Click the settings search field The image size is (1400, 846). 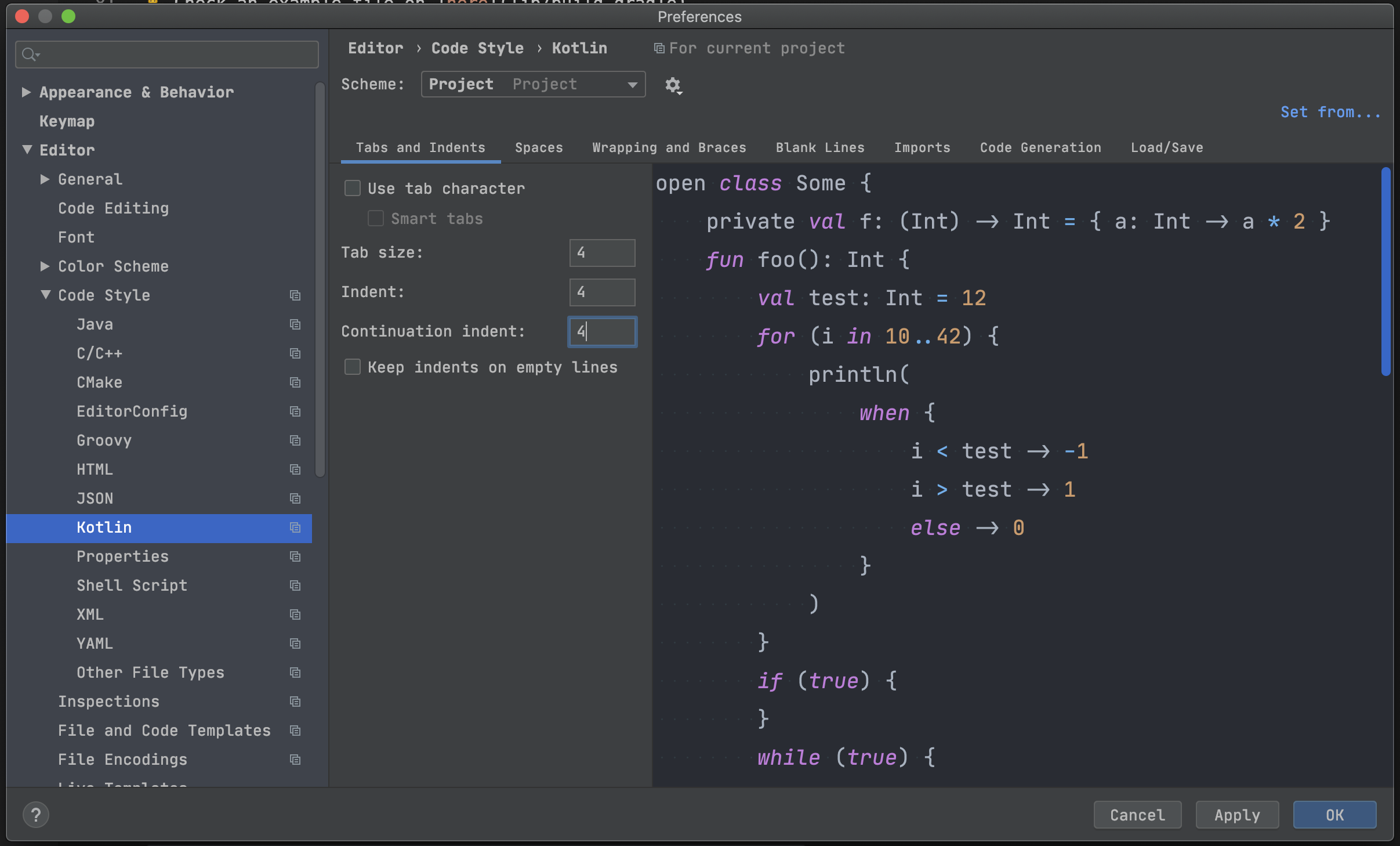(x=167, y=55)
